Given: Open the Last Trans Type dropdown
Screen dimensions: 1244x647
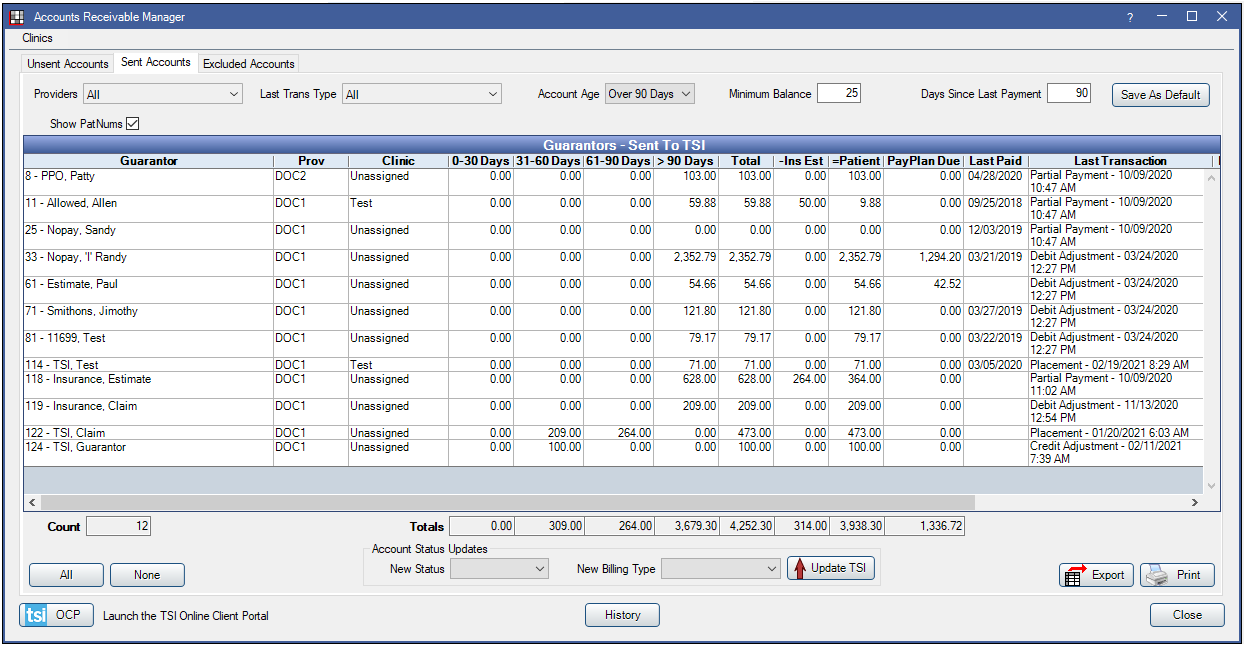Looking at the screenshot, I should 421,94.
